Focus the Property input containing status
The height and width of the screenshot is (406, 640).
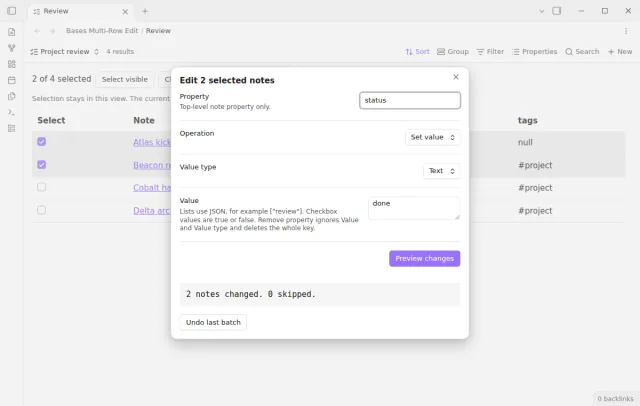[x=410, y=100]
